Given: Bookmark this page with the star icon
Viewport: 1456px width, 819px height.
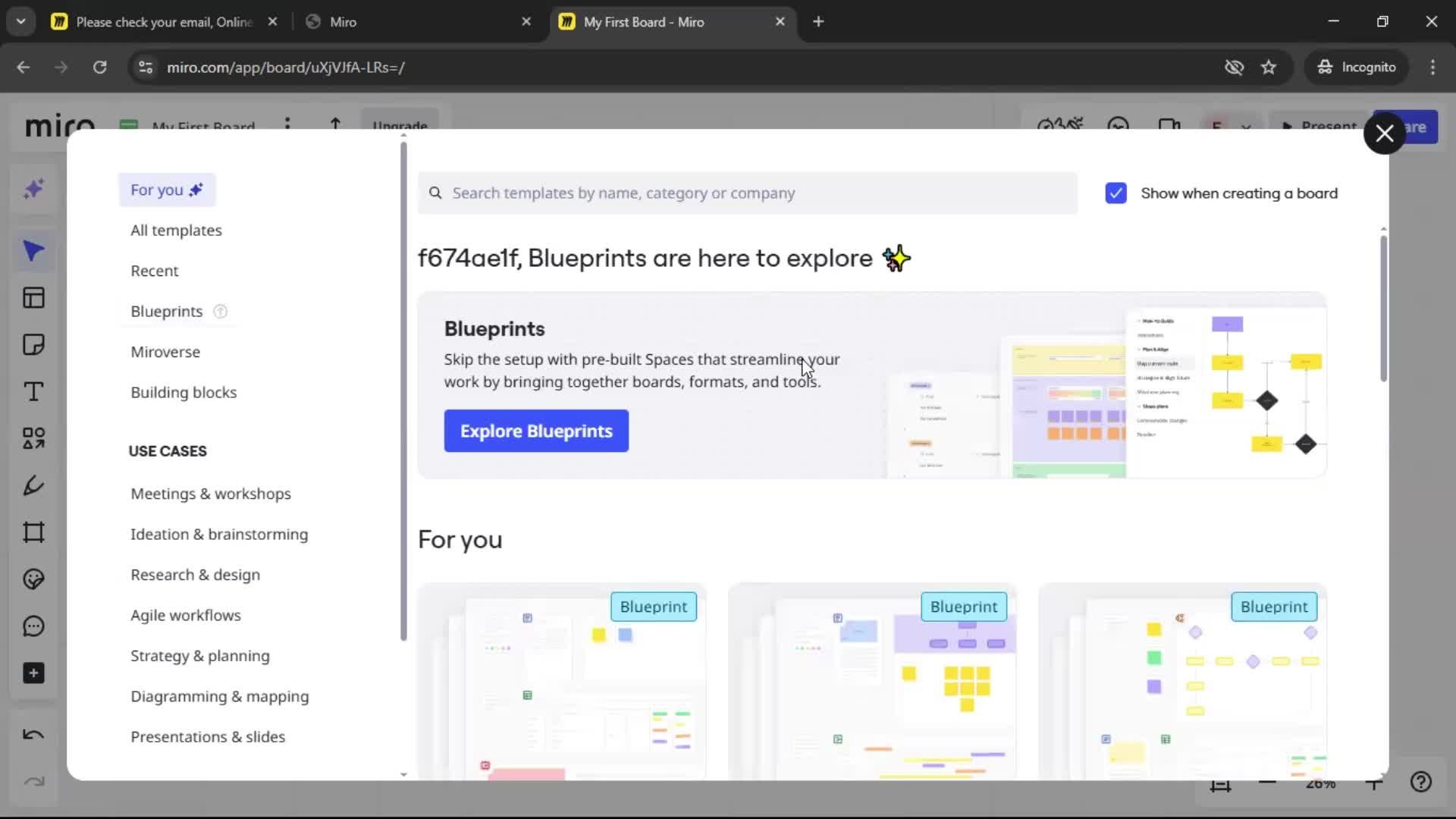Looking at the screenshot, I should coord(1269,67).
